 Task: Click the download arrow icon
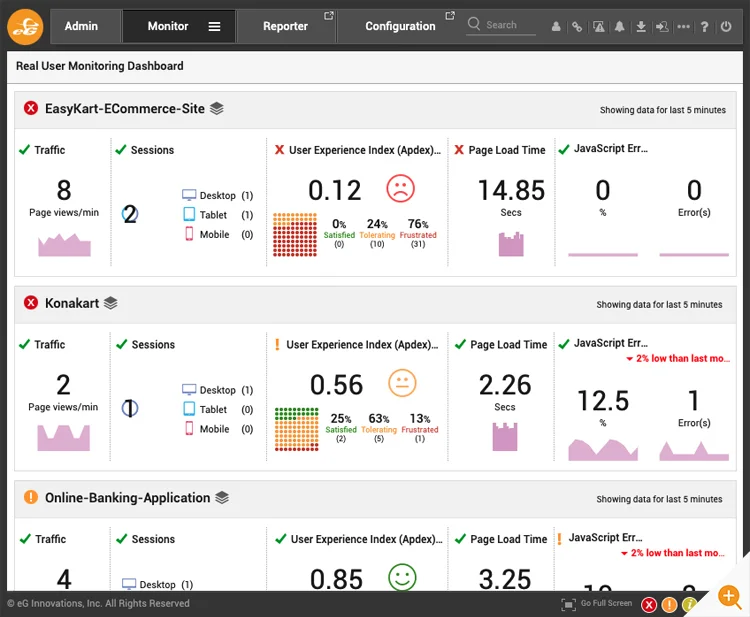point(641,26)
